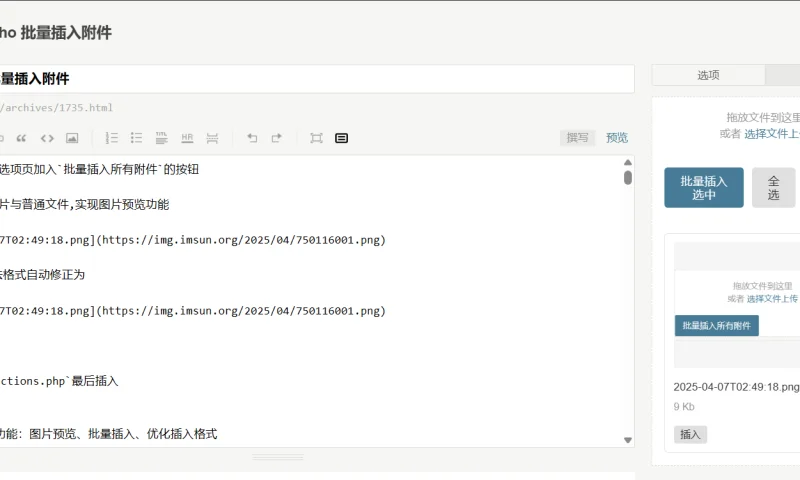Insert a blockquote with the quote icon
This screenshot has width=800, height=480.
[x=21, y=138]
